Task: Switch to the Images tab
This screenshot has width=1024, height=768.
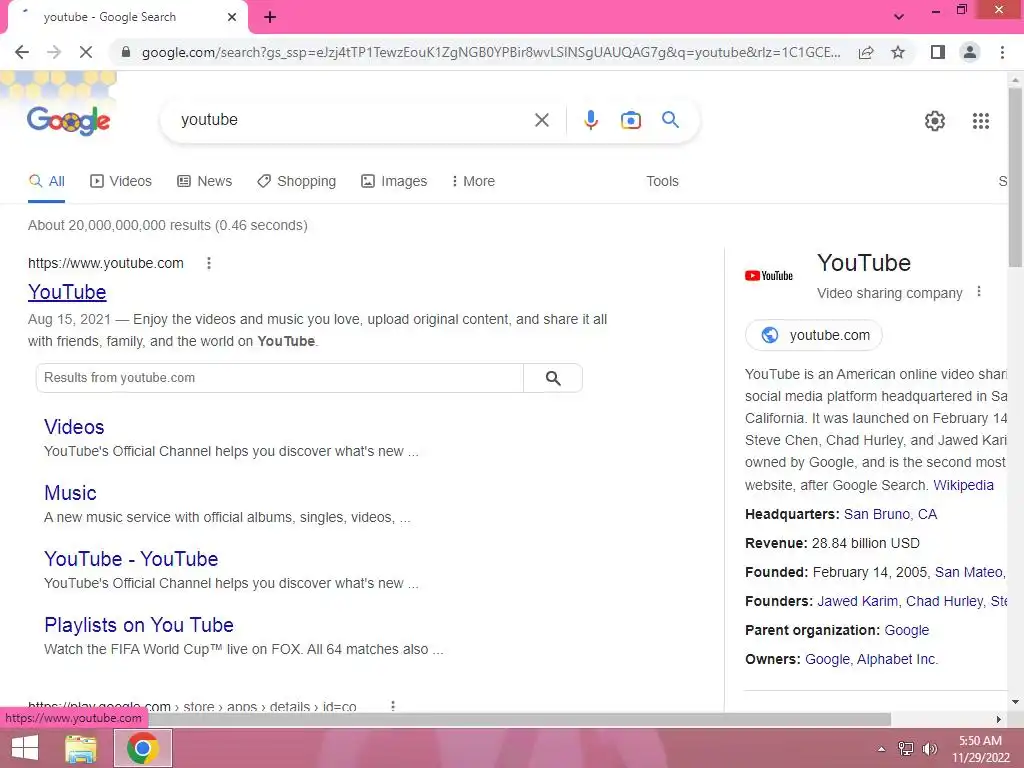Action: coord(394,182)
